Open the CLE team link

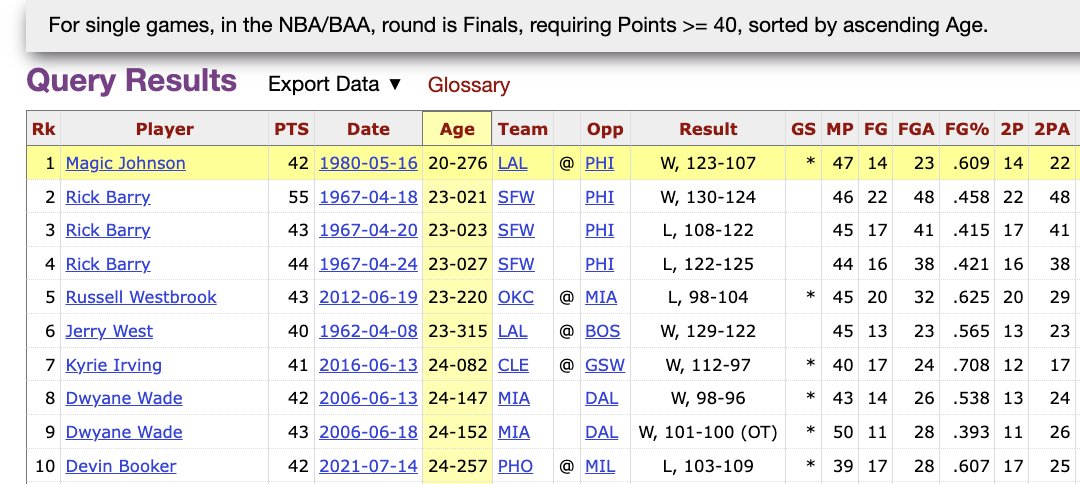coord(514,365)
